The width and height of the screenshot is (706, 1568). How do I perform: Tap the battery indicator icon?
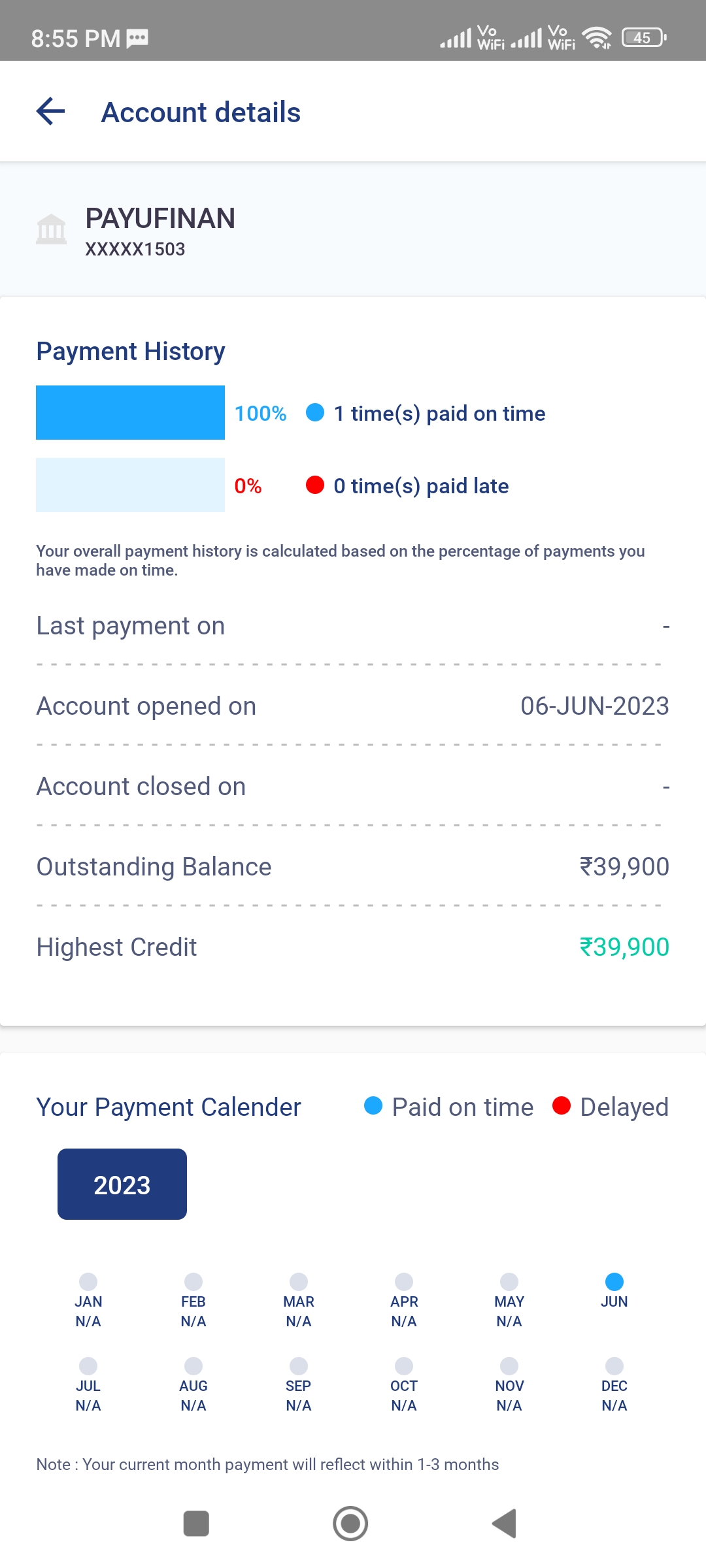[x=643, y=38]
